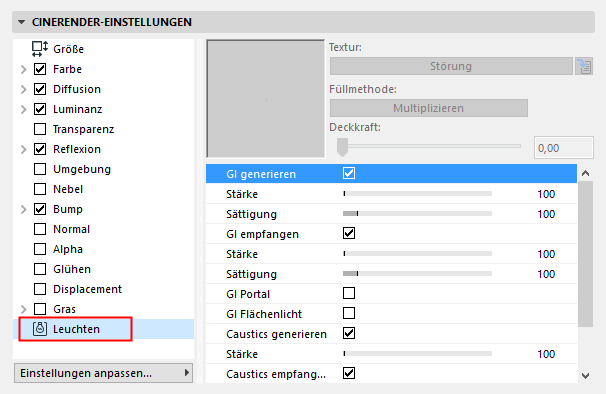Uncheck the Farbe checkbox
606x394 pixels.
point(40,69)
